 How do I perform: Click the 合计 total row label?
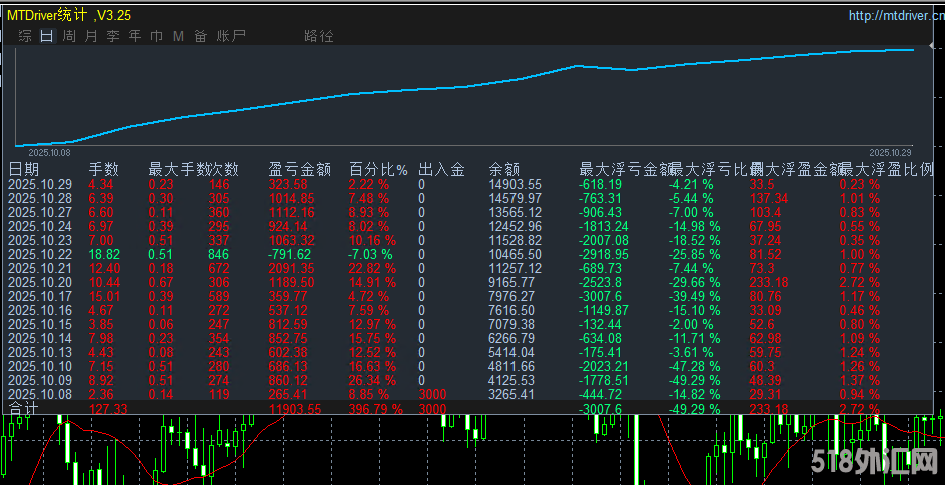pyautogui.click(x=24, y=408)
